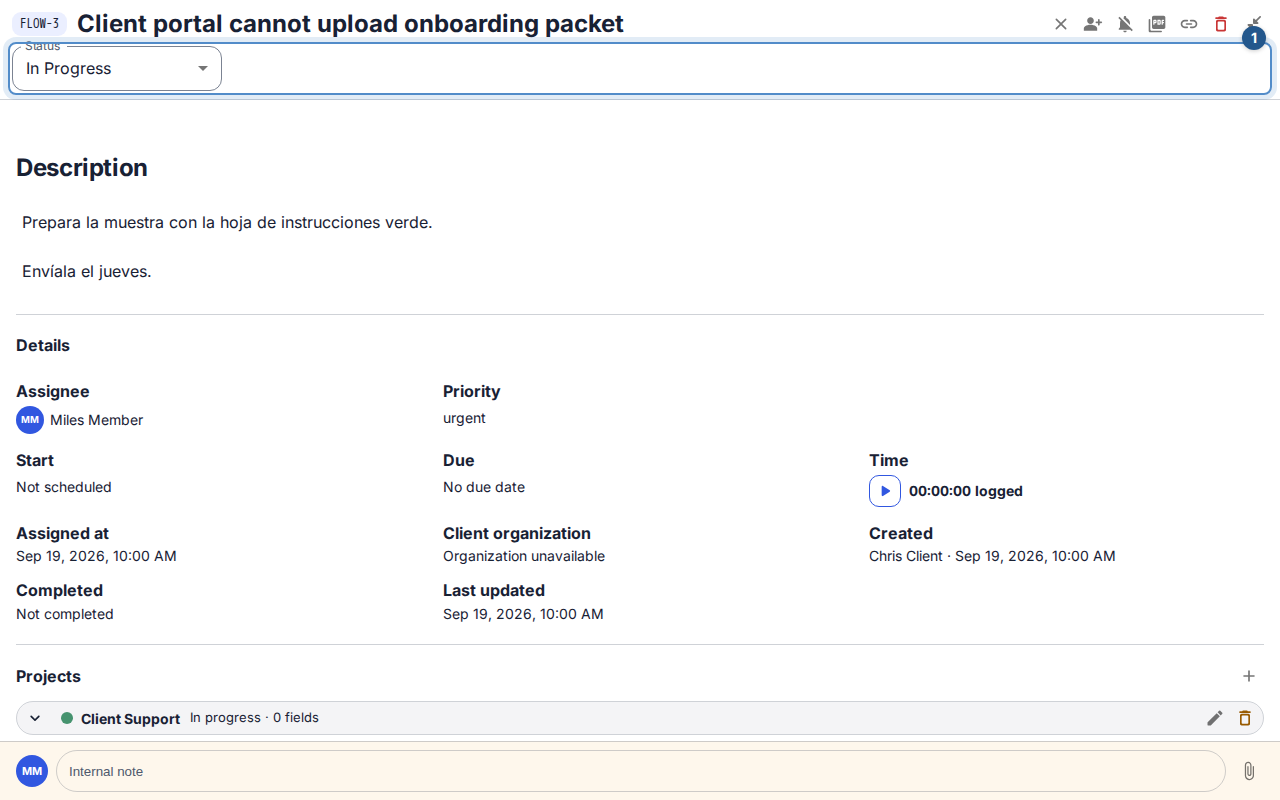Screen dimensions: 1280x800
Task: Click the description line 'Prepara la muestra con la hoja'
Action: [227, 222]
